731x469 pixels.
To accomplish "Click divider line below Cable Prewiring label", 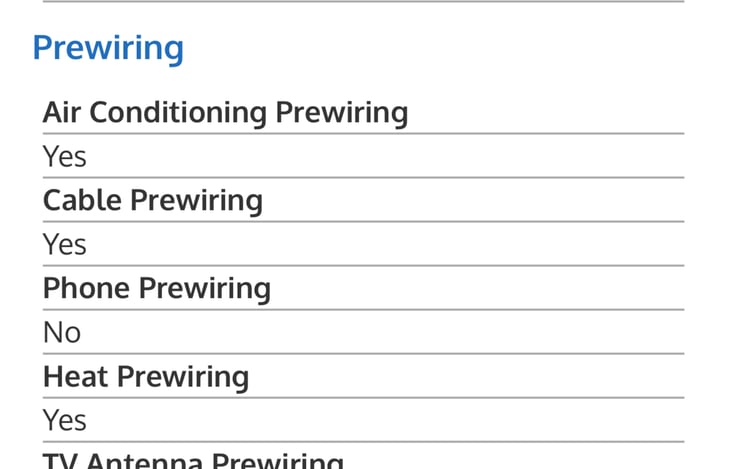I will click(x=365, y=221).
